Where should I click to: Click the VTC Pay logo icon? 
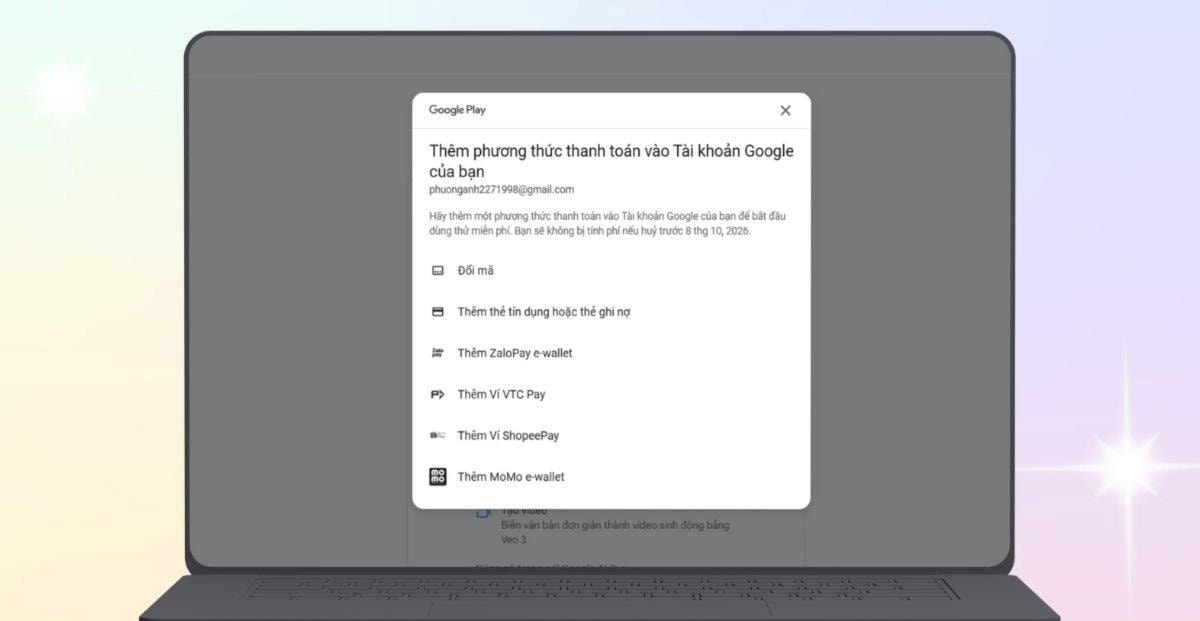click(x=437, y=394)
